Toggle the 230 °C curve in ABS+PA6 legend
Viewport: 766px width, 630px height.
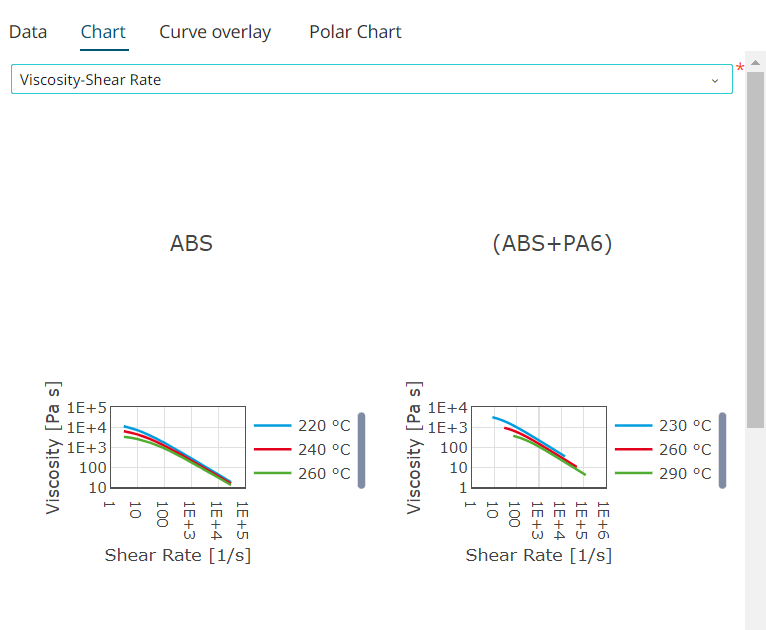[x=663, y=426]
